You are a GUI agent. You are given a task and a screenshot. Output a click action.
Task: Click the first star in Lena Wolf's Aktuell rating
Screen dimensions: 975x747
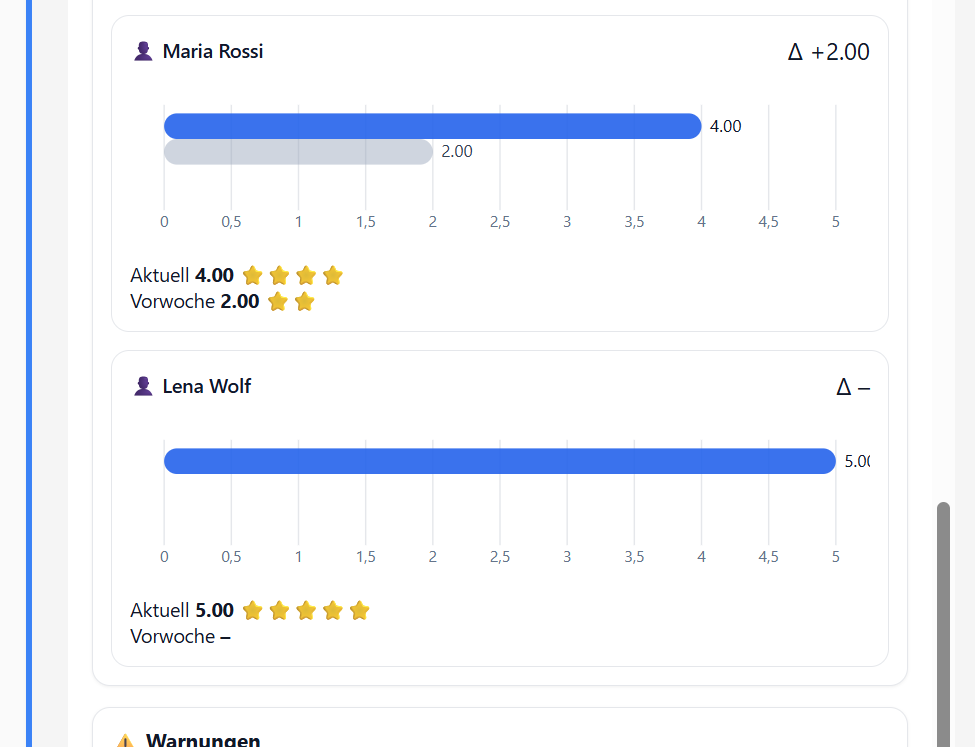coord(252,610)
